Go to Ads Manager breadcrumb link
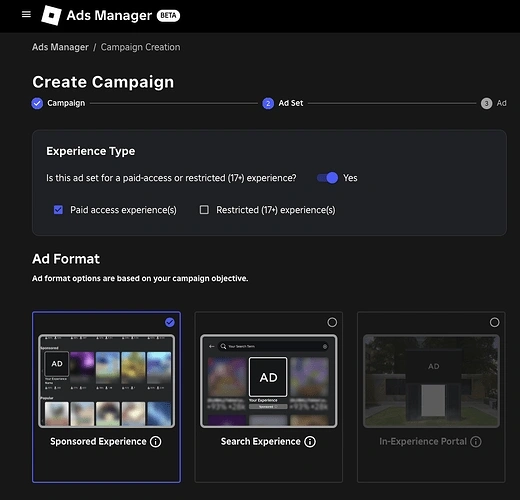The width and height of the screenshot is (520, 500). pos(60,47)
